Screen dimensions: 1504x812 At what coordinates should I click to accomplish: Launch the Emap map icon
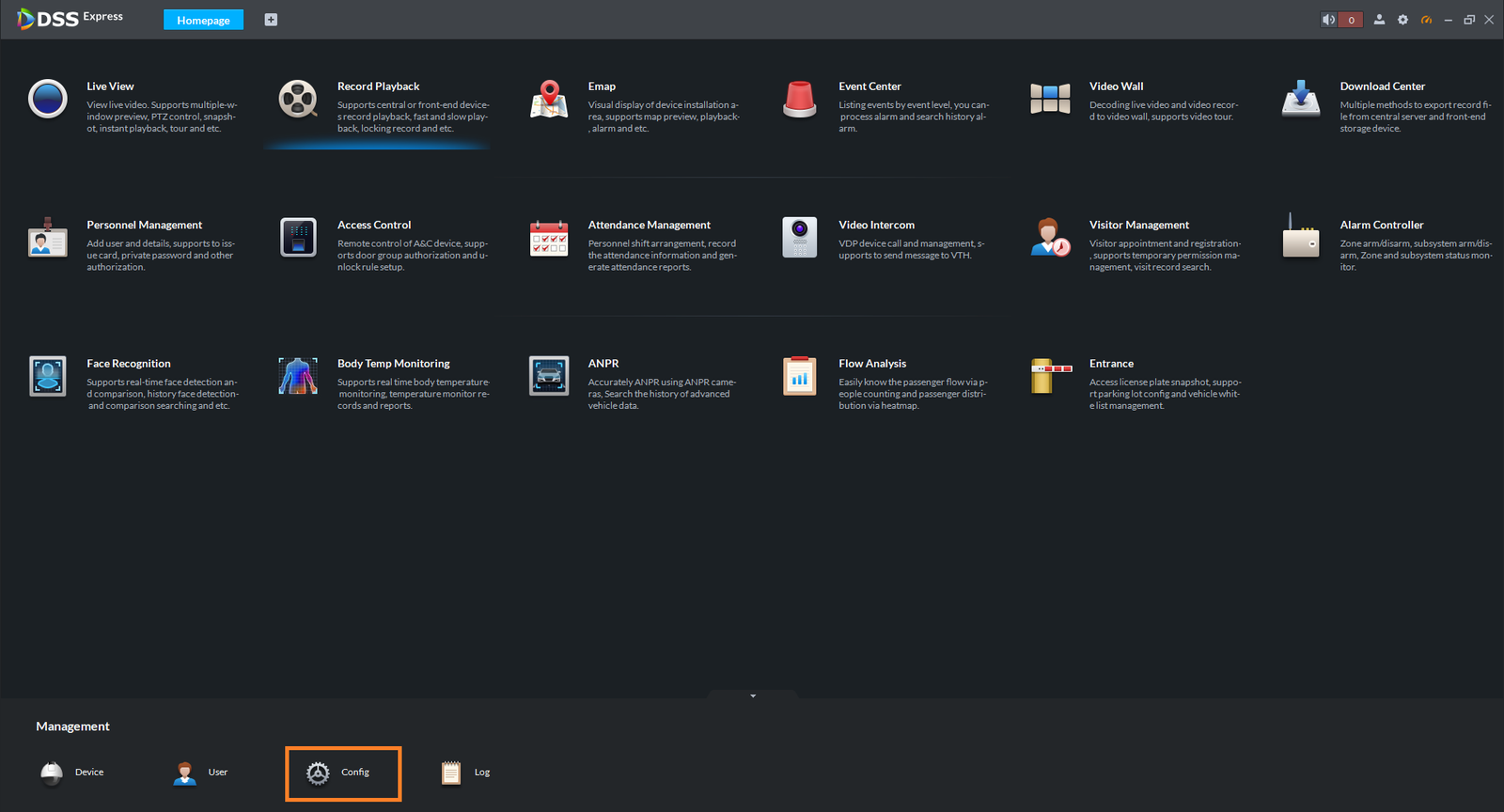tap(549, 99)
